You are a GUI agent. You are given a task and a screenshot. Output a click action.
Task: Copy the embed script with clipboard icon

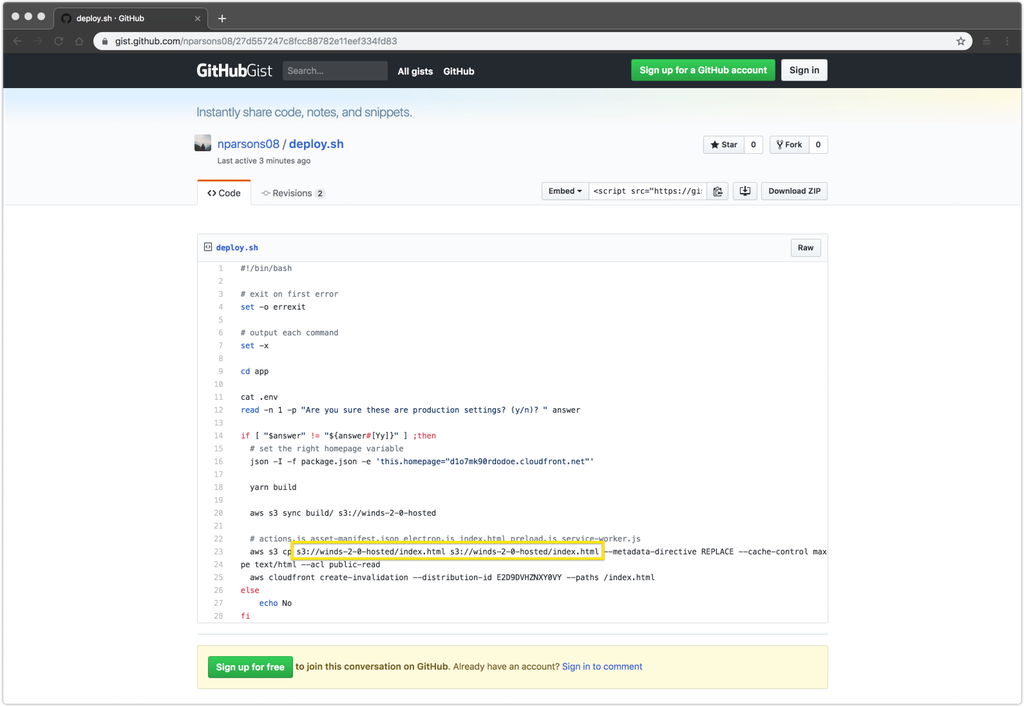[x=718, y=191]
